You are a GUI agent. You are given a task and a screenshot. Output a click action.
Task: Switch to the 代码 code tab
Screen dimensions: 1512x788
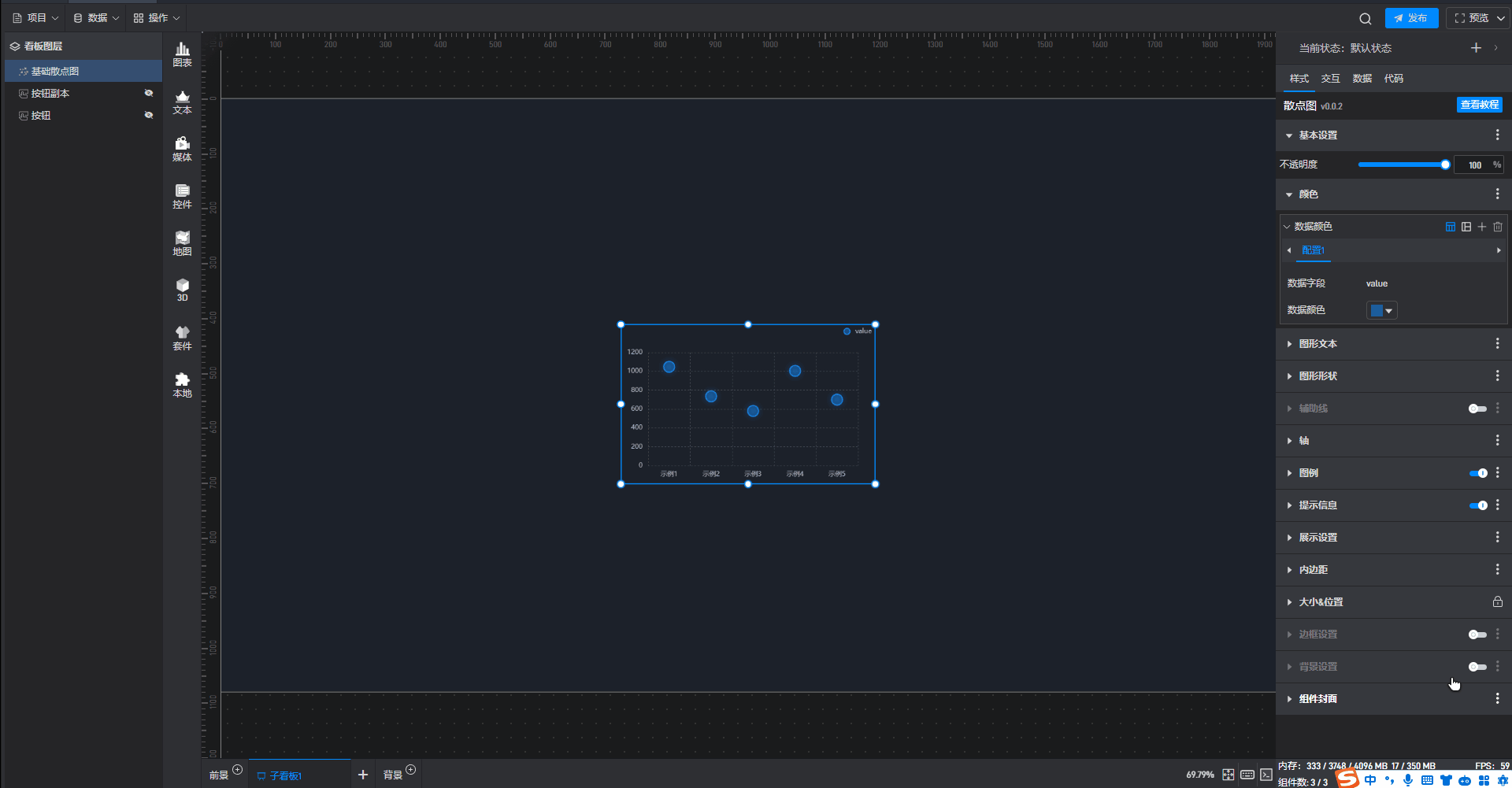pos(1393,79)
